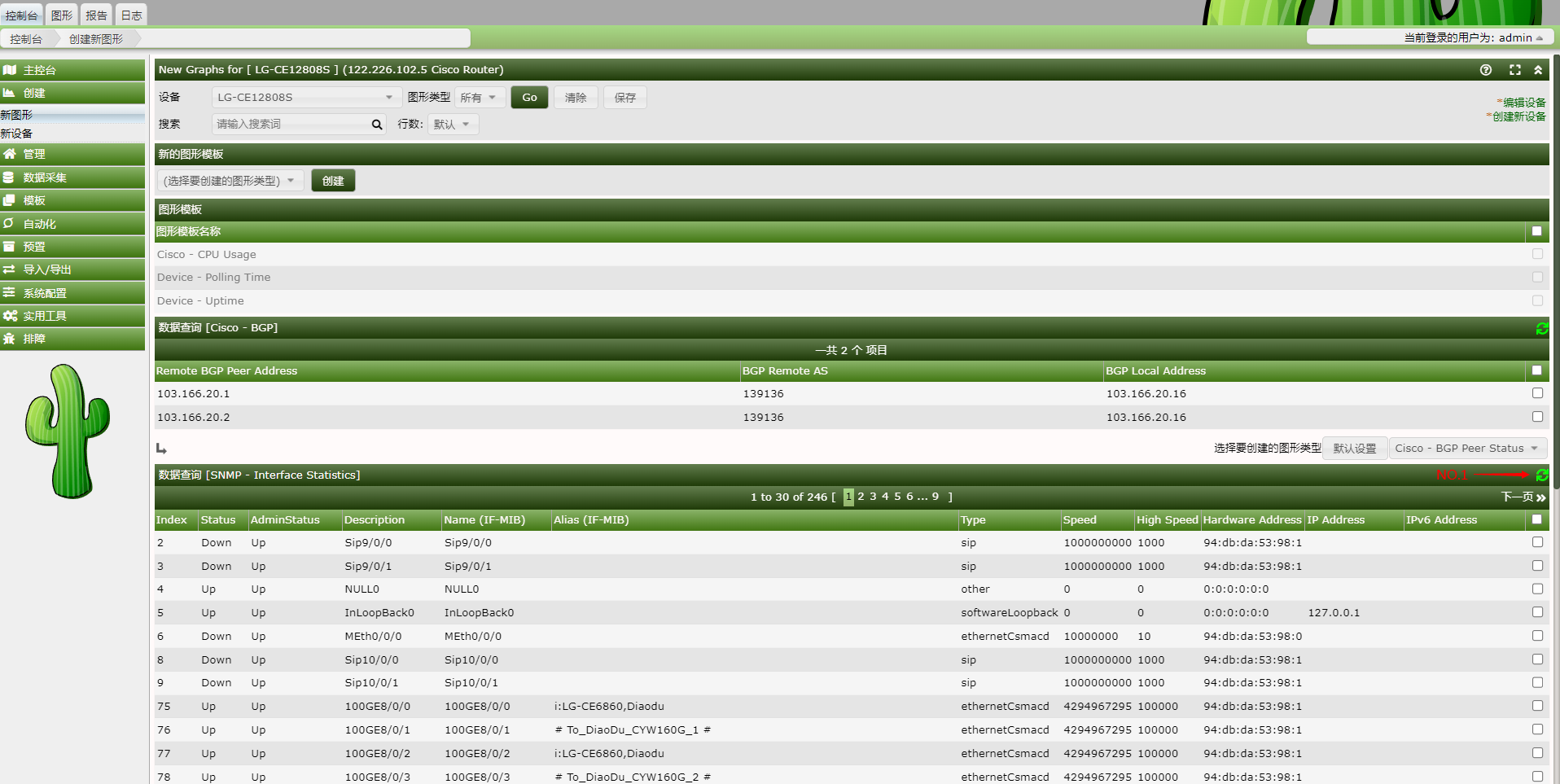The width and height of the screenshot is (1560, 784).
Task: Toggle select-all checkbox for BGP peers
Action: pos(1537,370)
